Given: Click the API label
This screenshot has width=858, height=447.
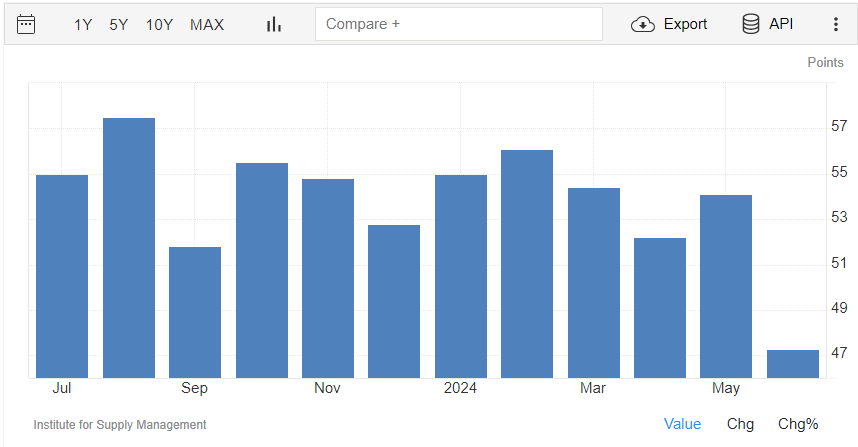Looking at the screenshot, I should [781, 24].
